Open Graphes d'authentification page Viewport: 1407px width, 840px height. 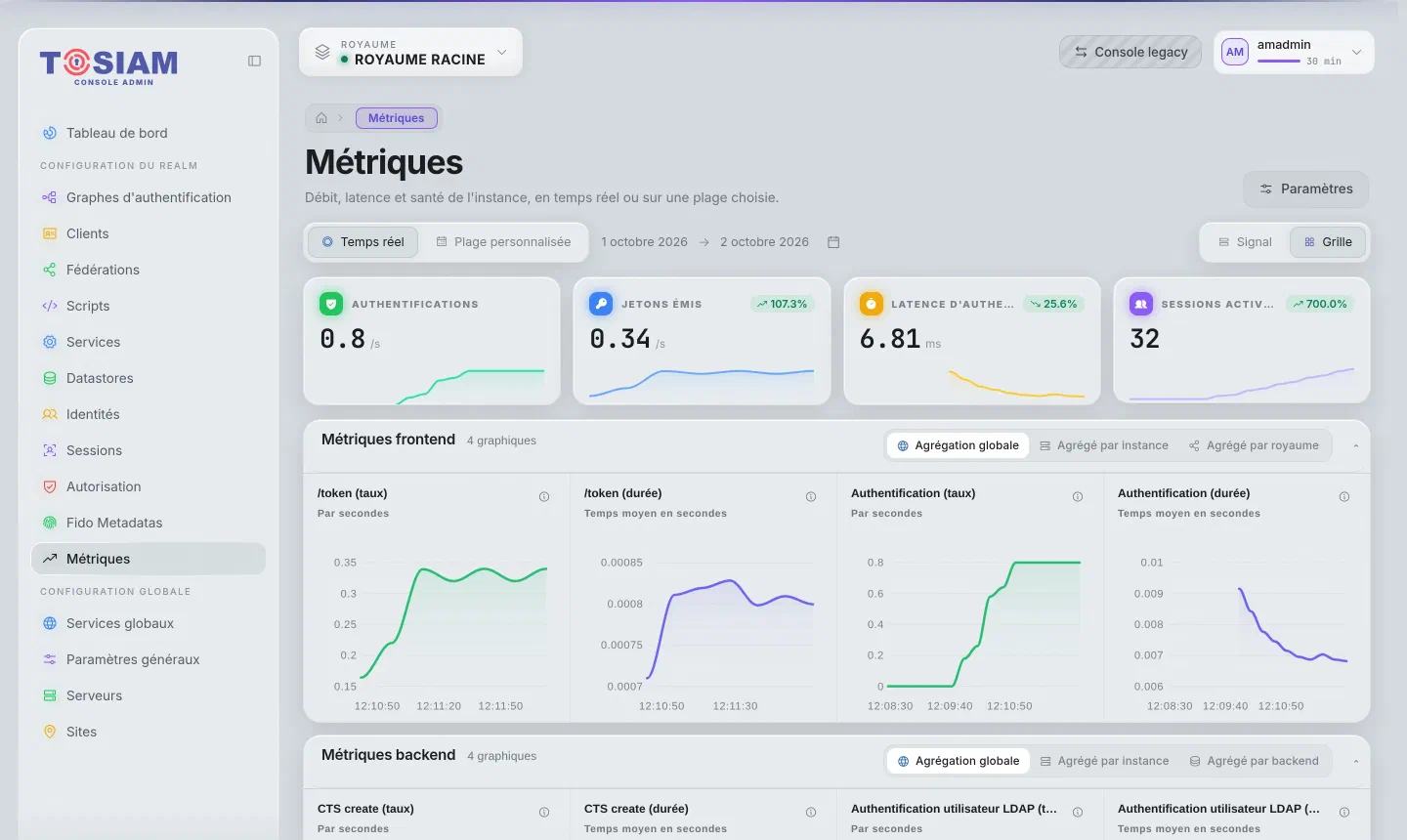(x=149, y=197)
